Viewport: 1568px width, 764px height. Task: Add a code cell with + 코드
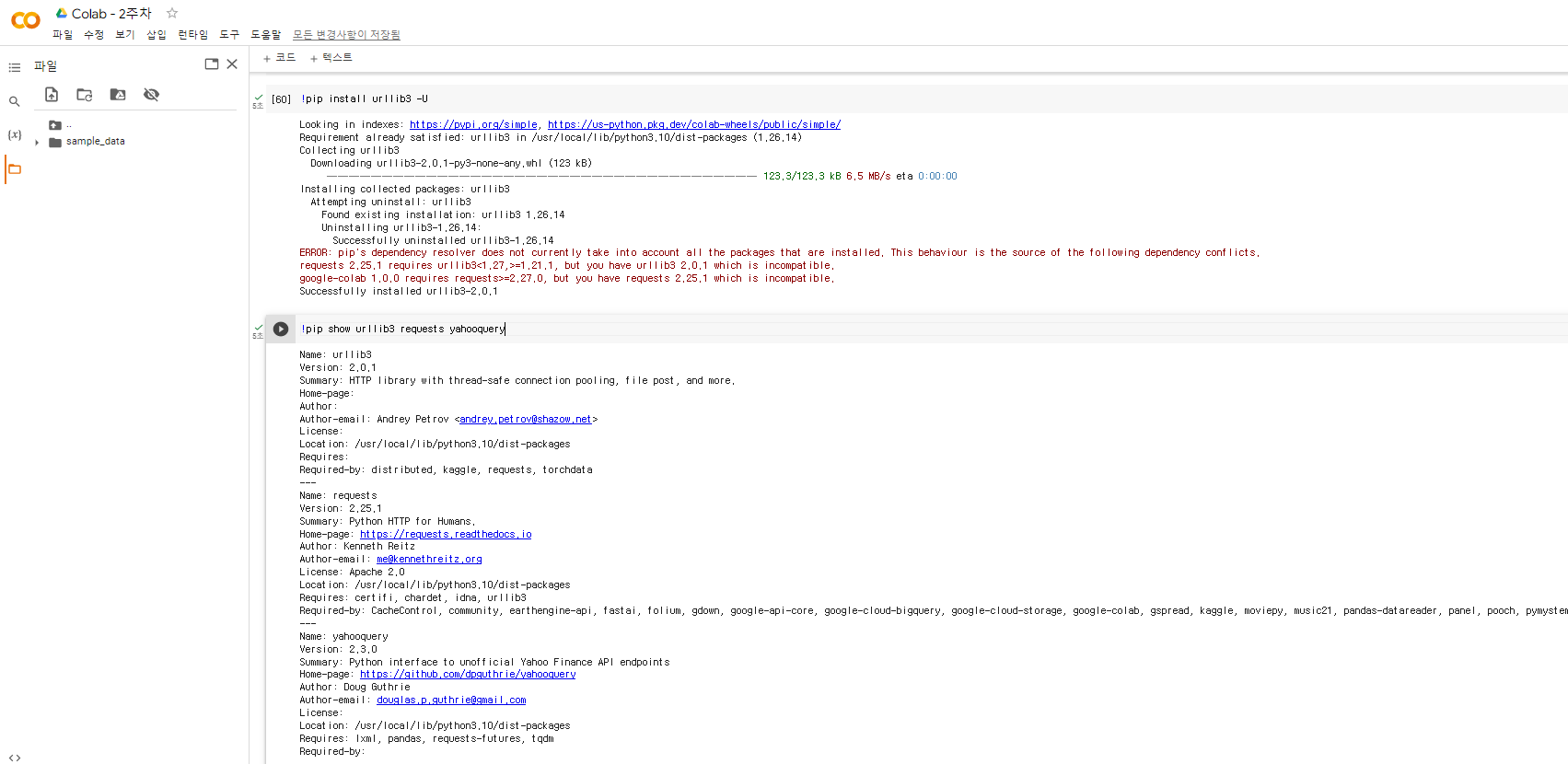pyautogui.click(x=279, y=58)
